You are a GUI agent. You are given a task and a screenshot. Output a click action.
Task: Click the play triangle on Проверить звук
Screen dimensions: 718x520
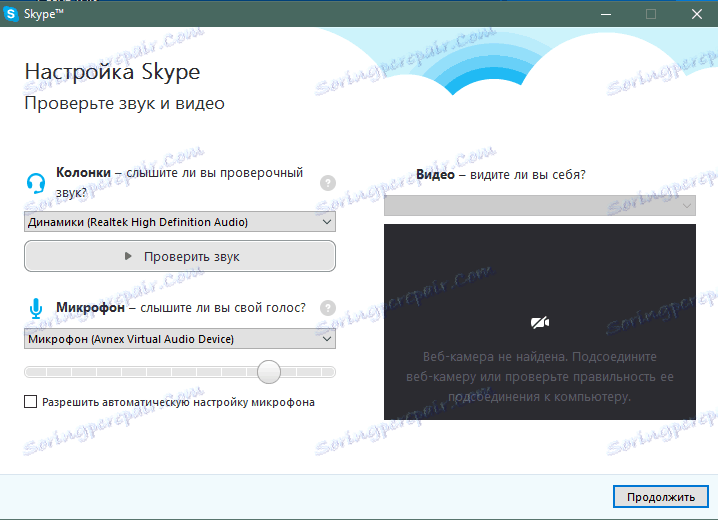128,256
